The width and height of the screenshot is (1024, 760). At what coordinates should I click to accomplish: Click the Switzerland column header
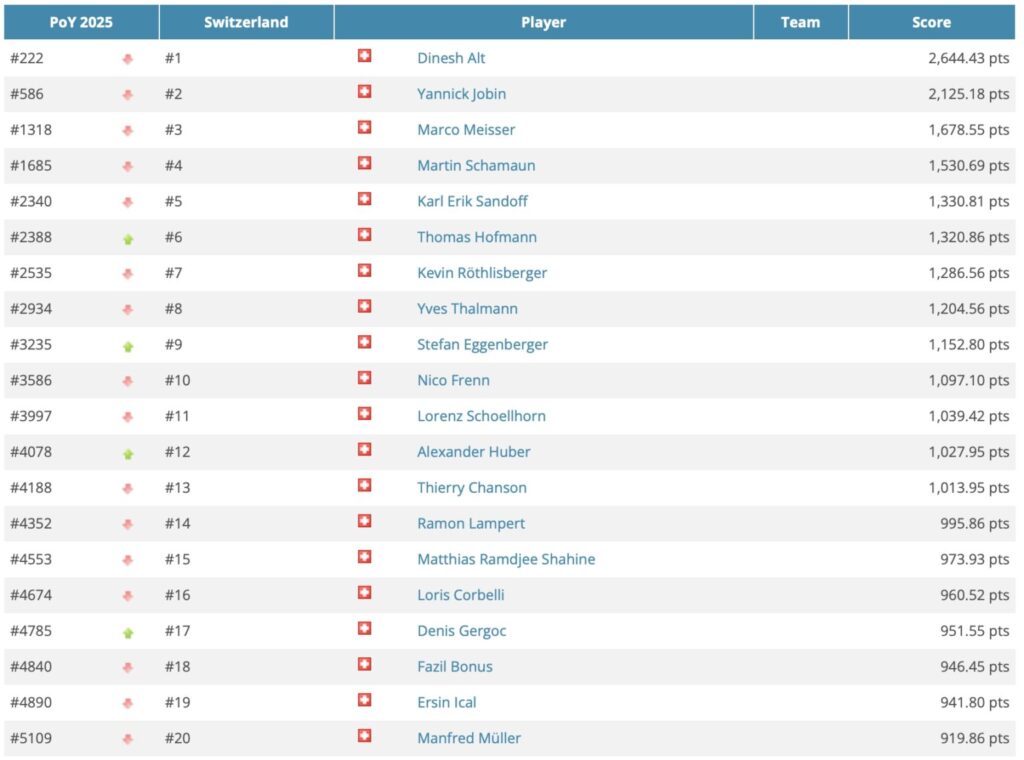click(246, 22)
